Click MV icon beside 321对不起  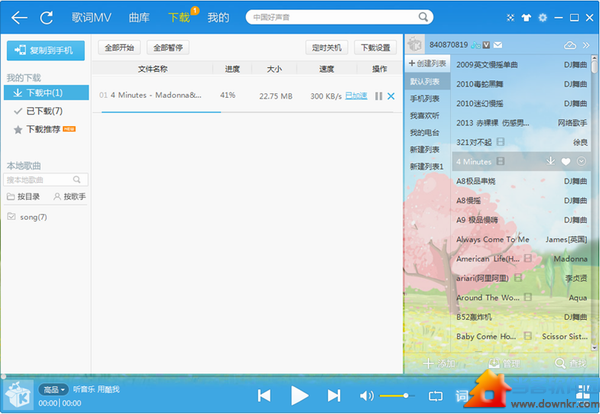[500, 142]
